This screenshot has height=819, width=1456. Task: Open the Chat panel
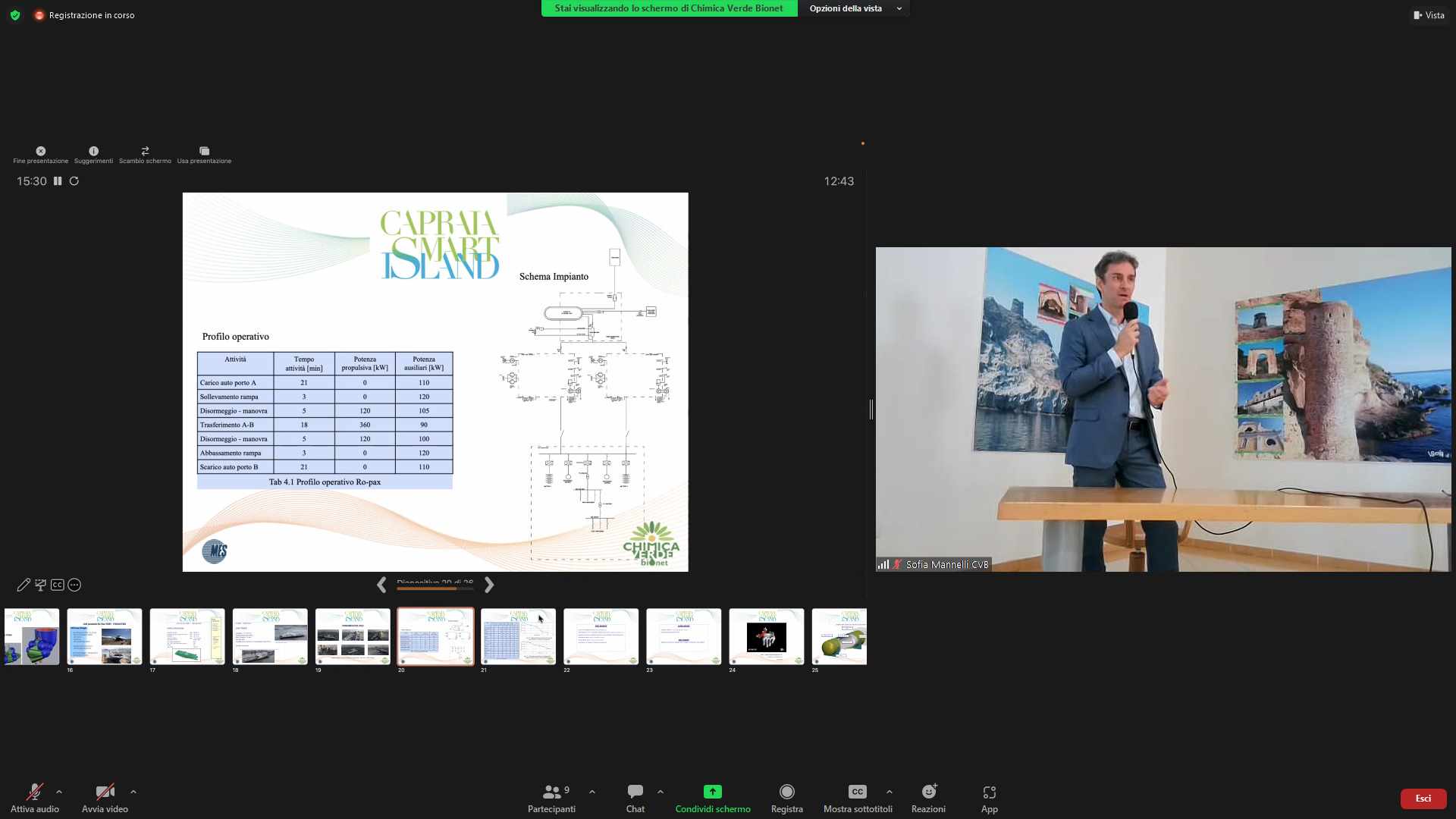(635, 792)
